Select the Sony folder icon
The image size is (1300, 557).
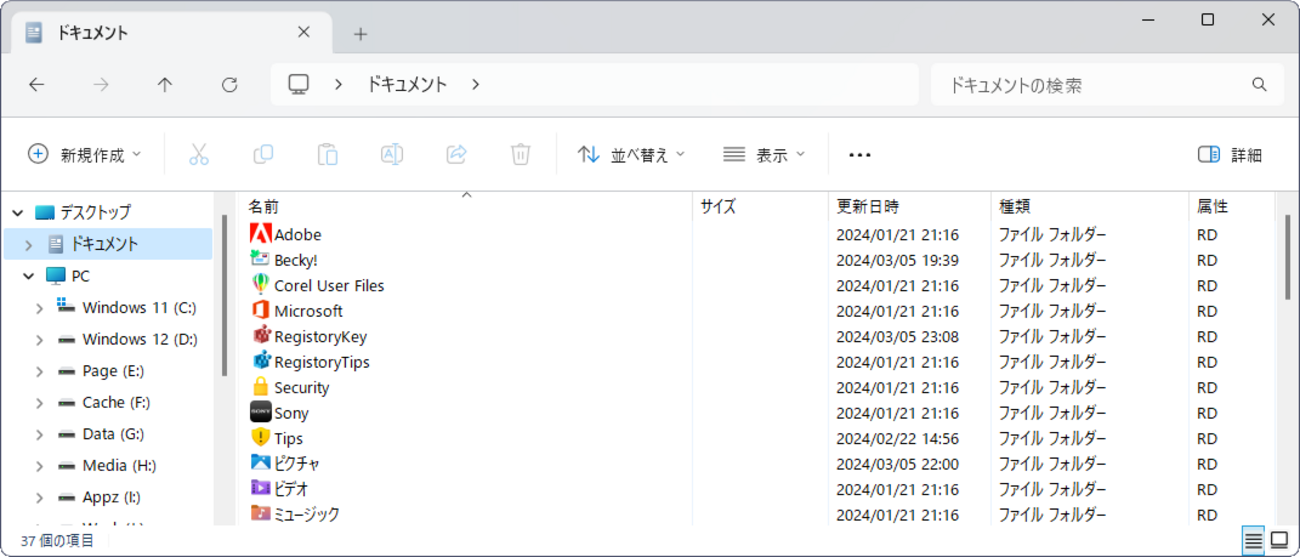pyautogui.click(x=260, y=412)
